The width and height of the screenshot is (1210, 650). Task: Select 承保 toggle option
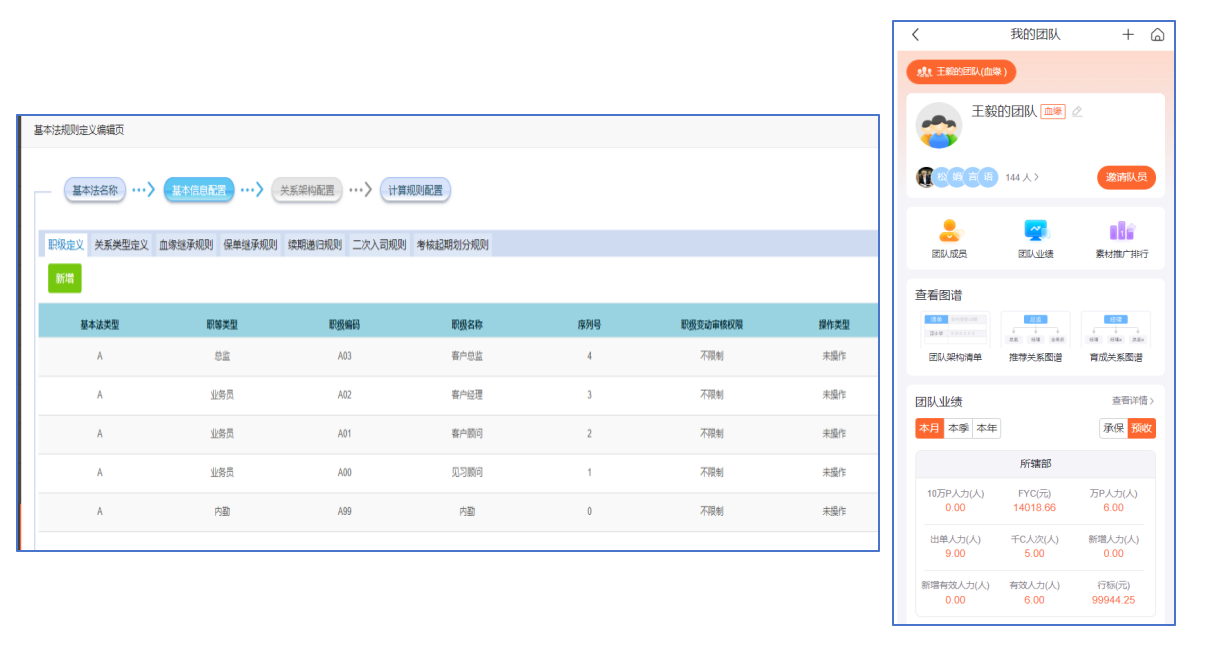coord(1114,429)
